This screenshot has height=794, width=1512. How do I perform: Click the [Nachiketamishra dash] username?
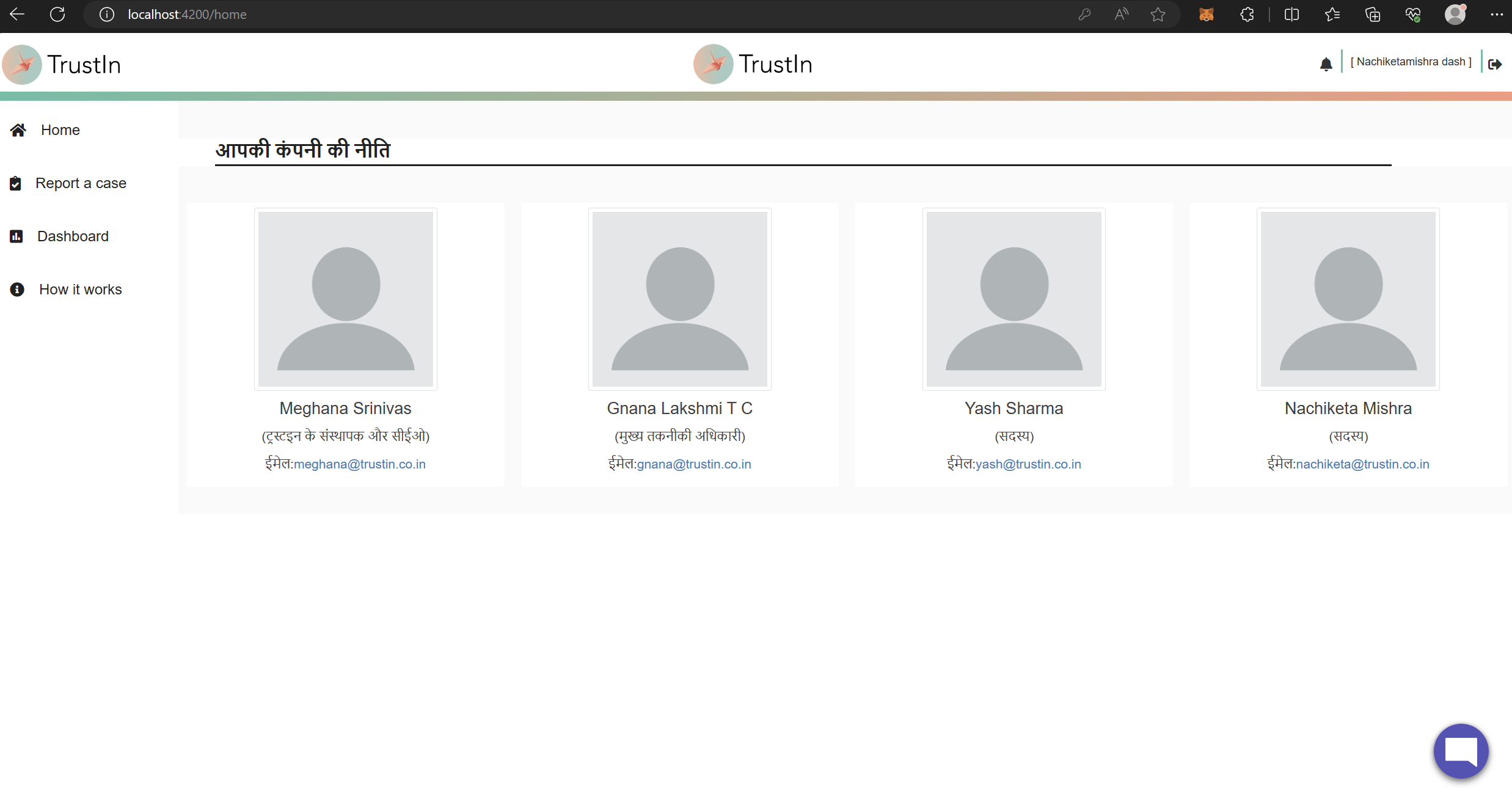(1411, 61)
